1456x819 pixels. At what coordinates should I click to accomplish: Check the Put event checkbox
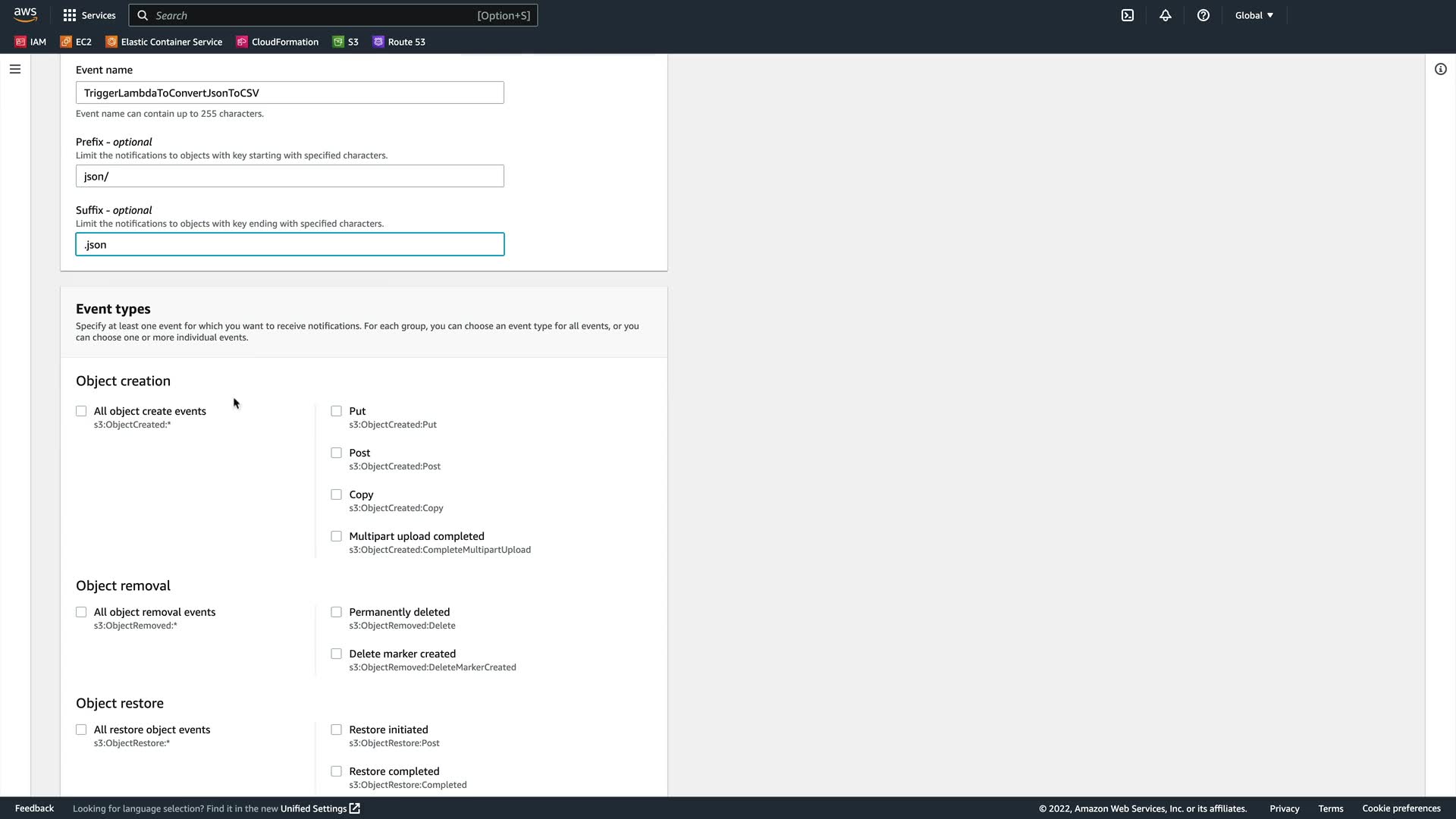(x=336, y=411)
